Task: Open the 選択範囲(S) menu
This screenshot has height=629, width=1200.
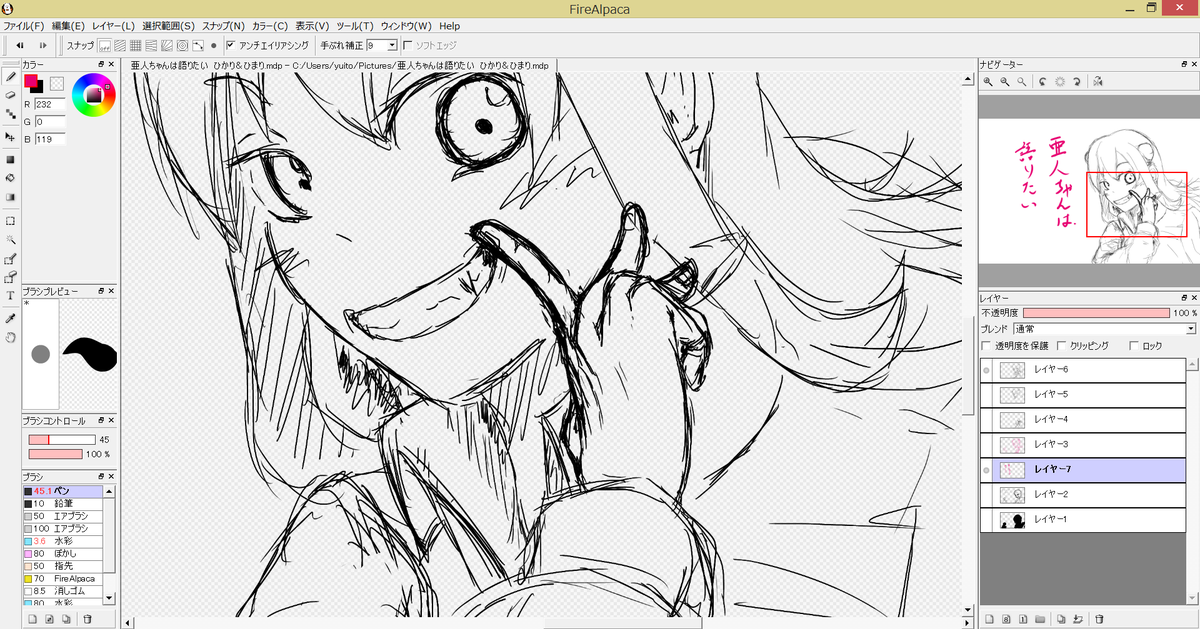Action: click(168, 25)
